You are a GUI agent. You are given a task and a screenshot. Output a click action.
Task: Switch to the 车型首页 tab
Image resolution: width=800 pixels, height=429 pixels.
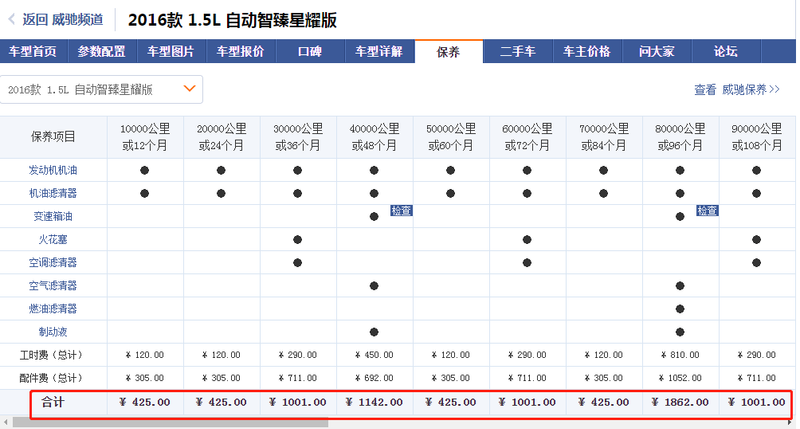tap(33, 52)
